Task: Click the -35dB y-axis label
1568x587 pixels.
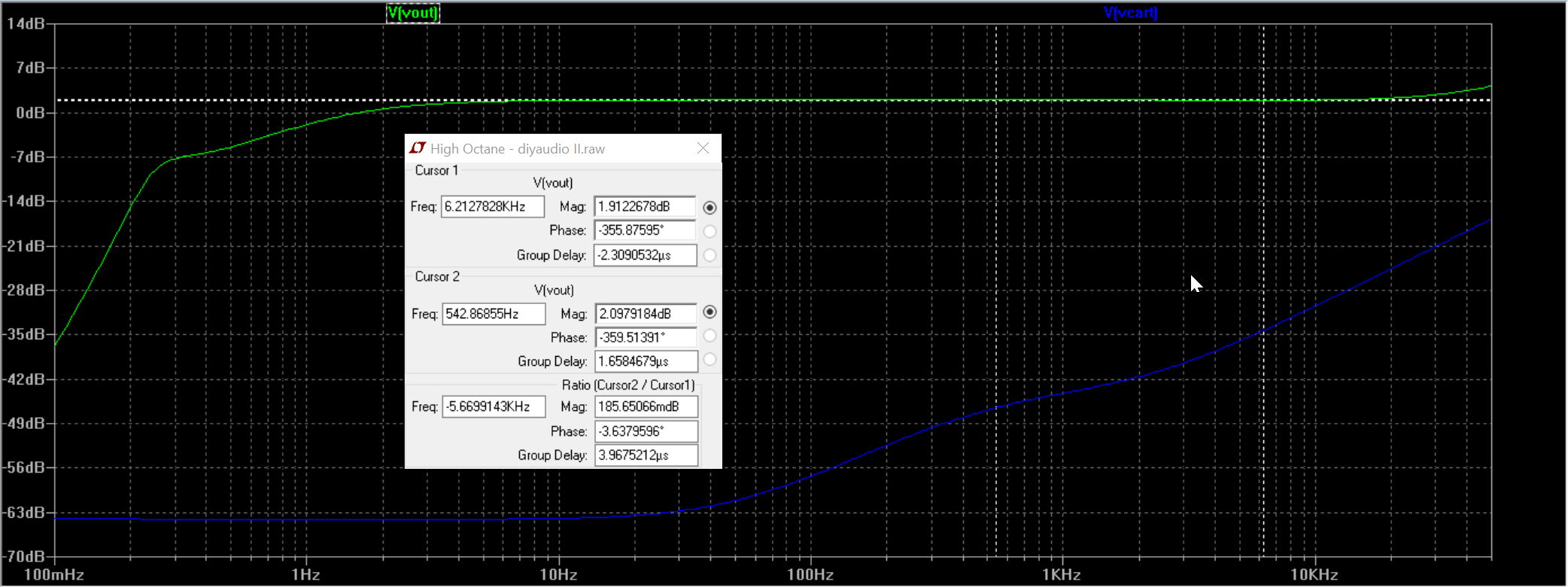Action: [23, 334]
